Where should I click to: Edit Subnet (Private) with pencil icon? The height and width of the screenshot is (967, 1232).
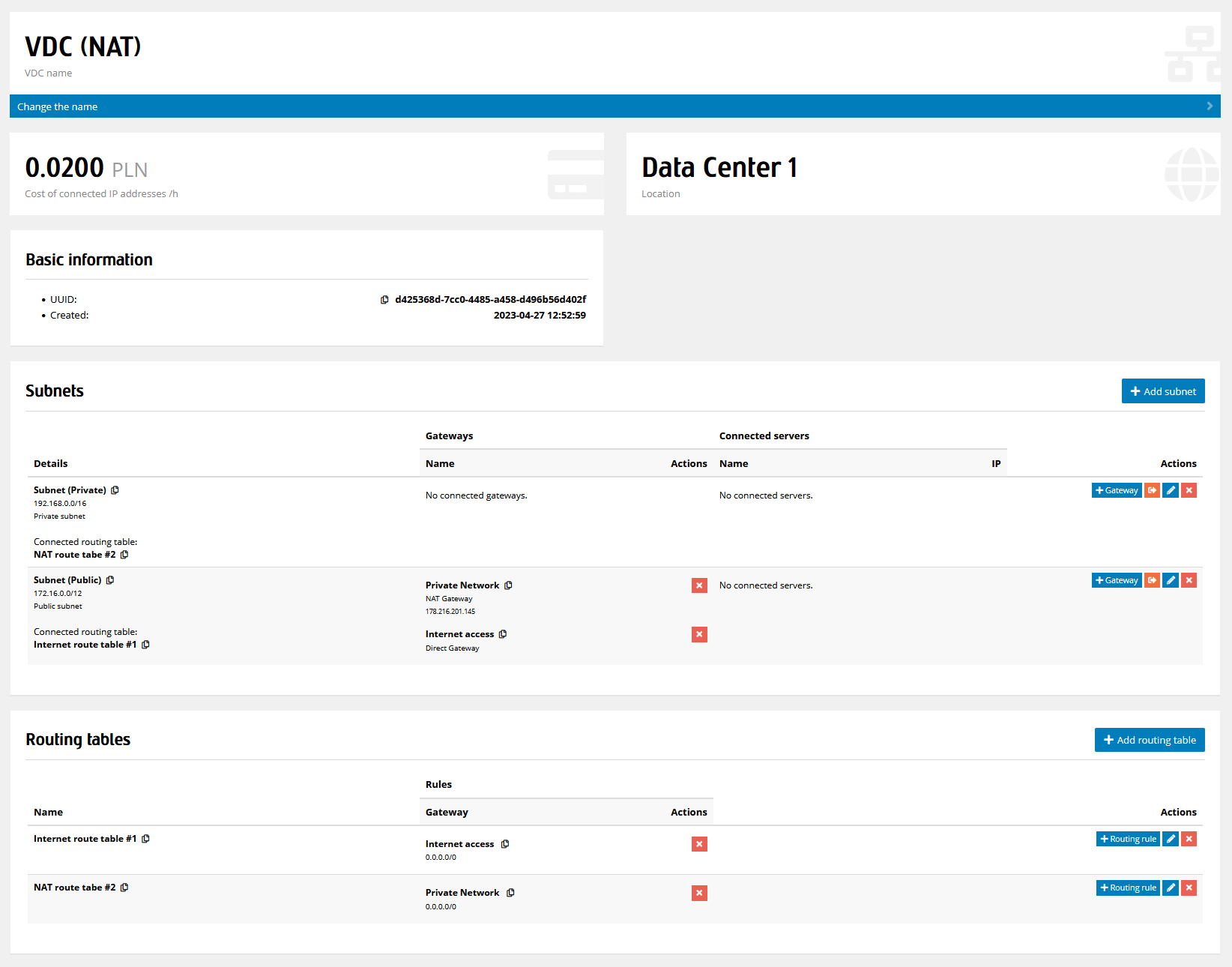tap(1171, 490)
